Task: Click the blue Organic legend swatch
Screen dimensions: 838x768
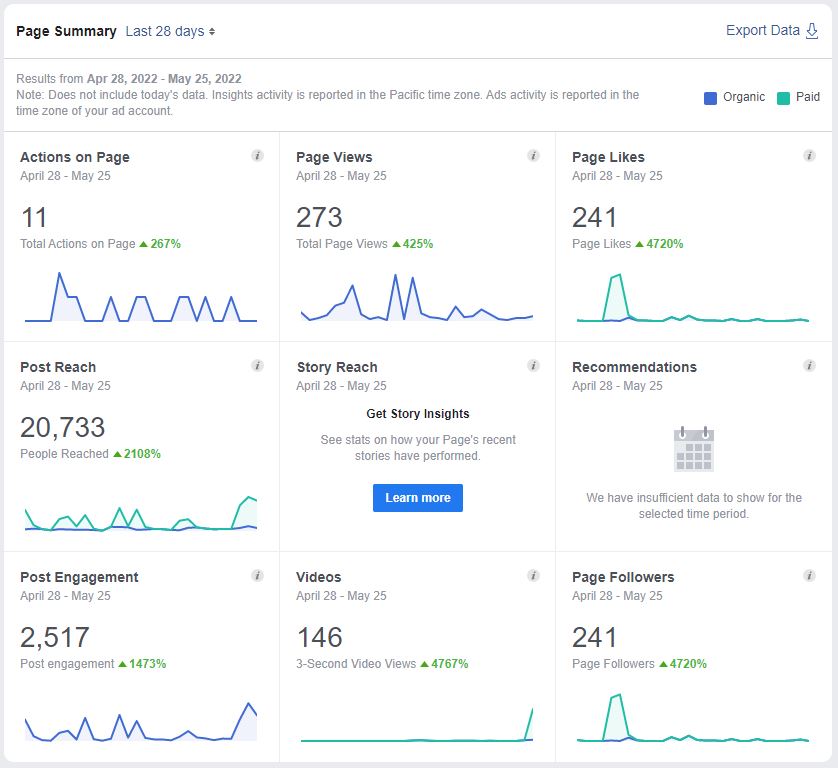Action: coord(710,98)
